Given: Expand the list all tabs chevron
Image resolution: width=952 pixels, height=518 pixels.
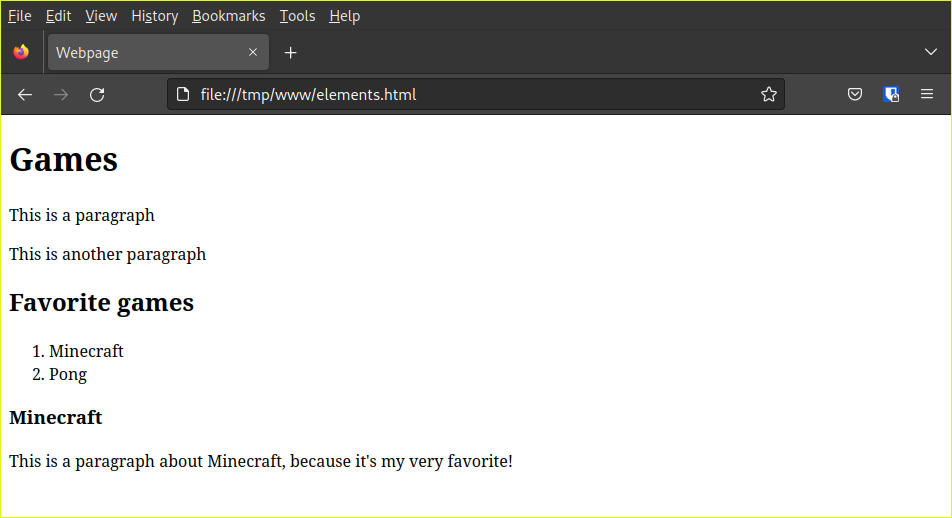Looking at the screenshot, I should coord(930,52).
